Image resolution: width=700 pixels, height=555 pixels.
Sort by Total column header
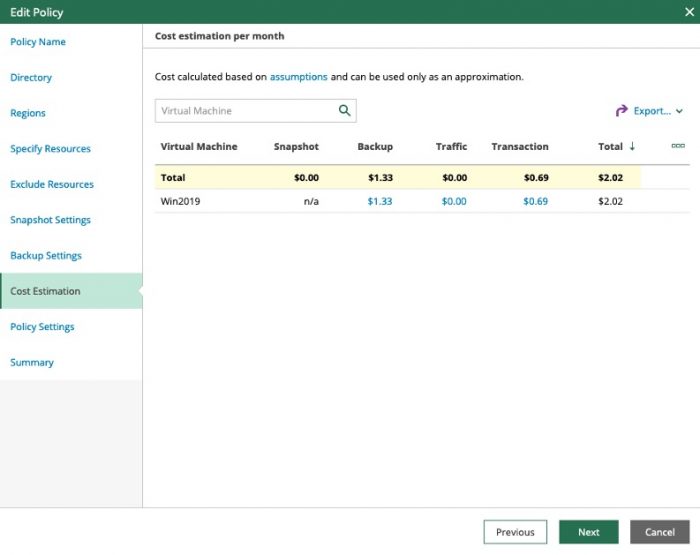tap(610, 146)
